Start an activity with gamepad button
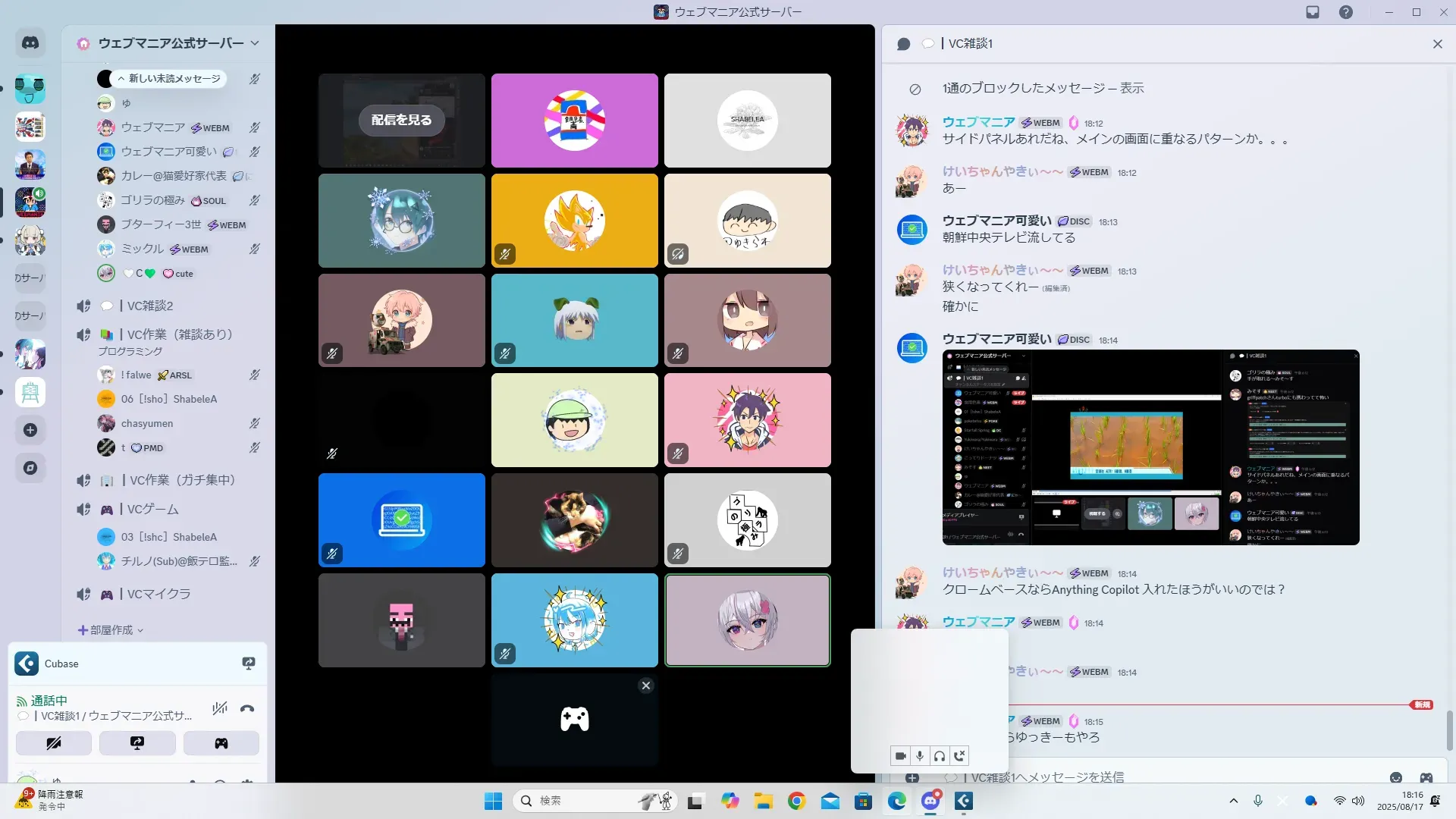This screenshot has width=1456, height=819. pyautogui.click(x=221, y=743)
